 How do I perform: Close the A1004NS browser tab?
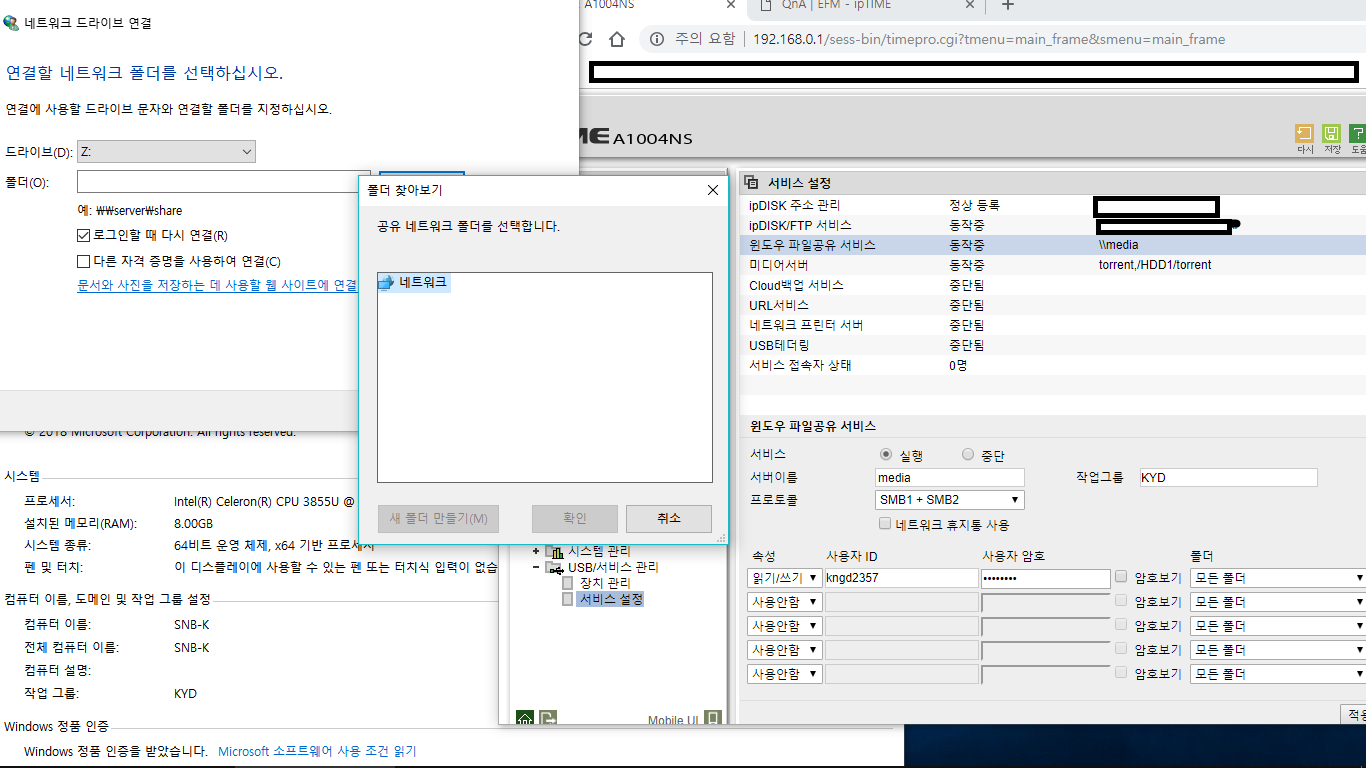click(729, 5)
